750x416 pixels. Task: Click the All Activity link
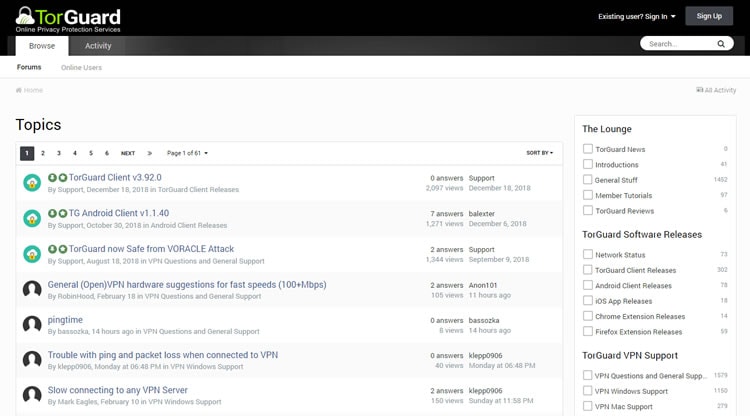point(716,90)
